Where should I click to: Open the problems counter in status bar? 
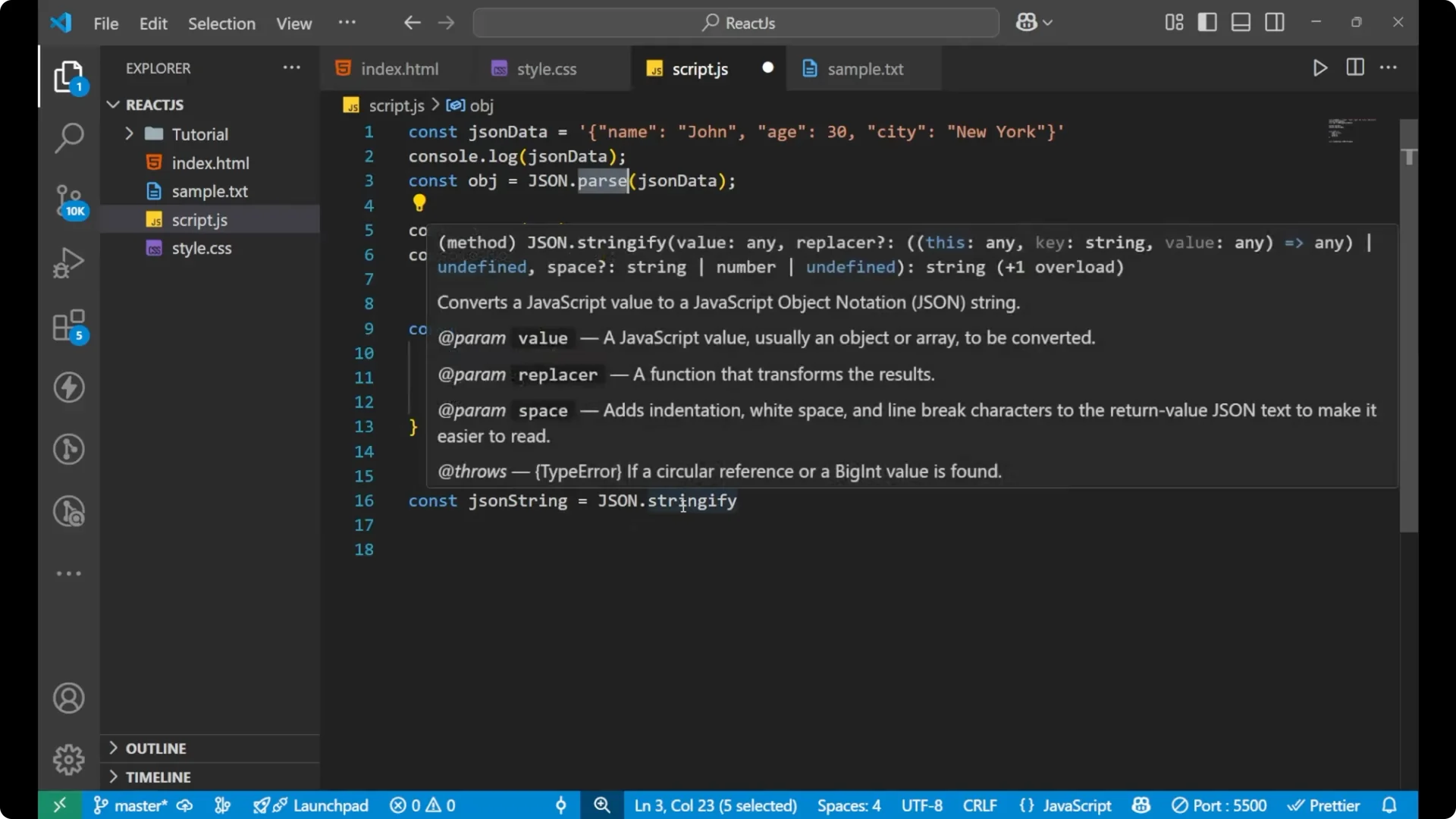point(422,805)
